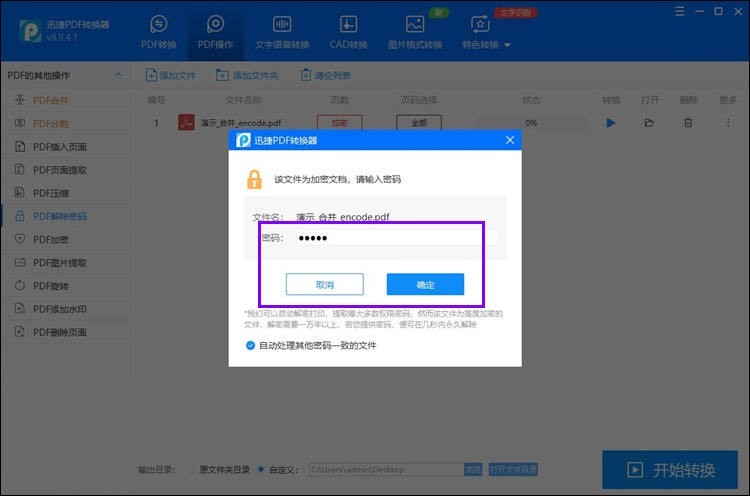The width and height of the screenshot is (750, 496).
Task: Close the password dialog
Action: (510, 140)
